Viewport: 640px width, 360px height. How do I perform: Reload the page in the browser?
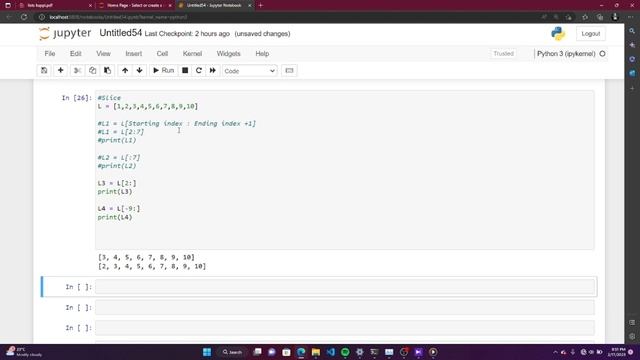click(24, 17)
